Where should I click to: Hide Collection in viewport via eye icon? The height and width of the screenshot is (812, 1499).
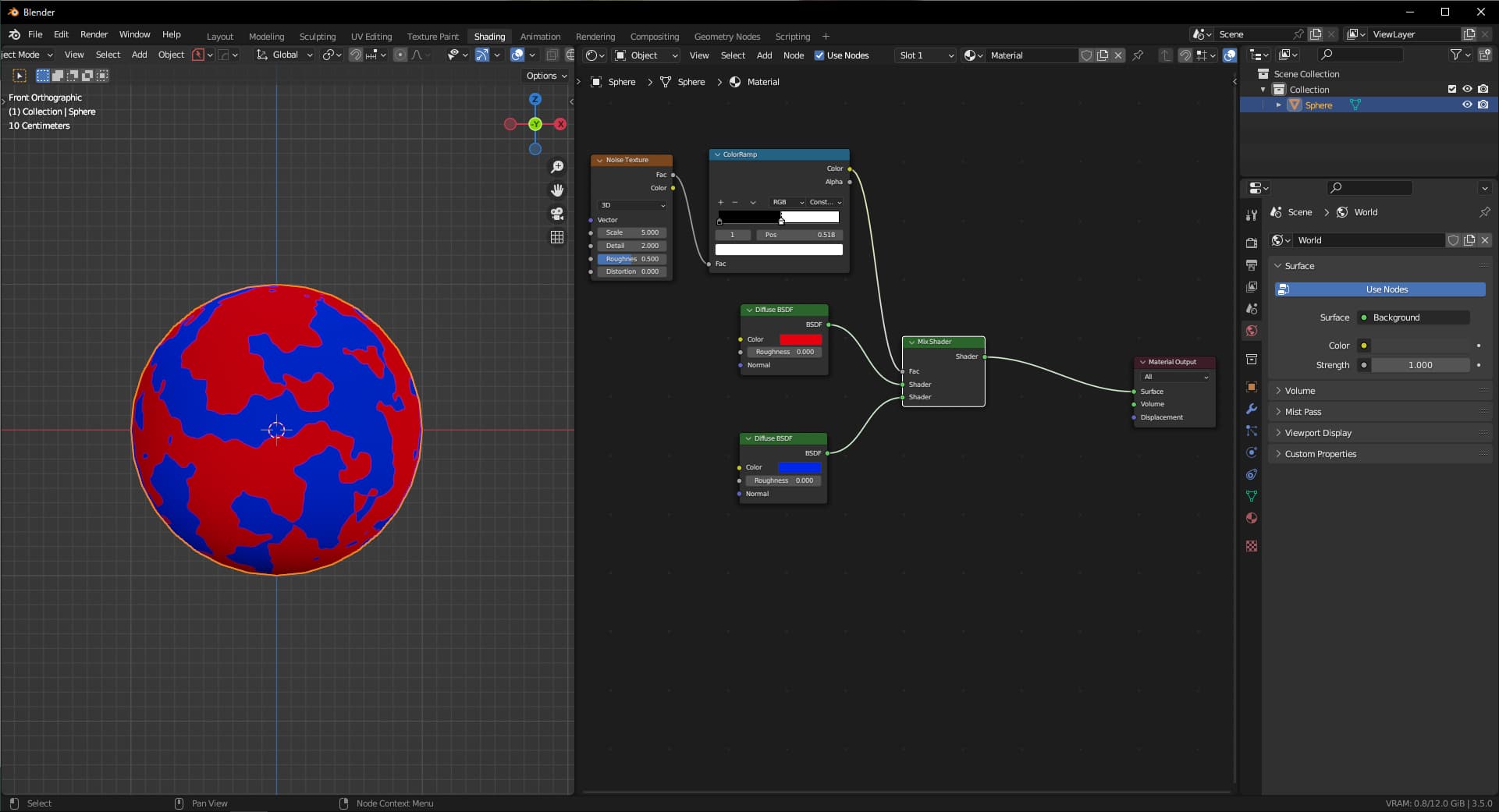pos(1467,90)
